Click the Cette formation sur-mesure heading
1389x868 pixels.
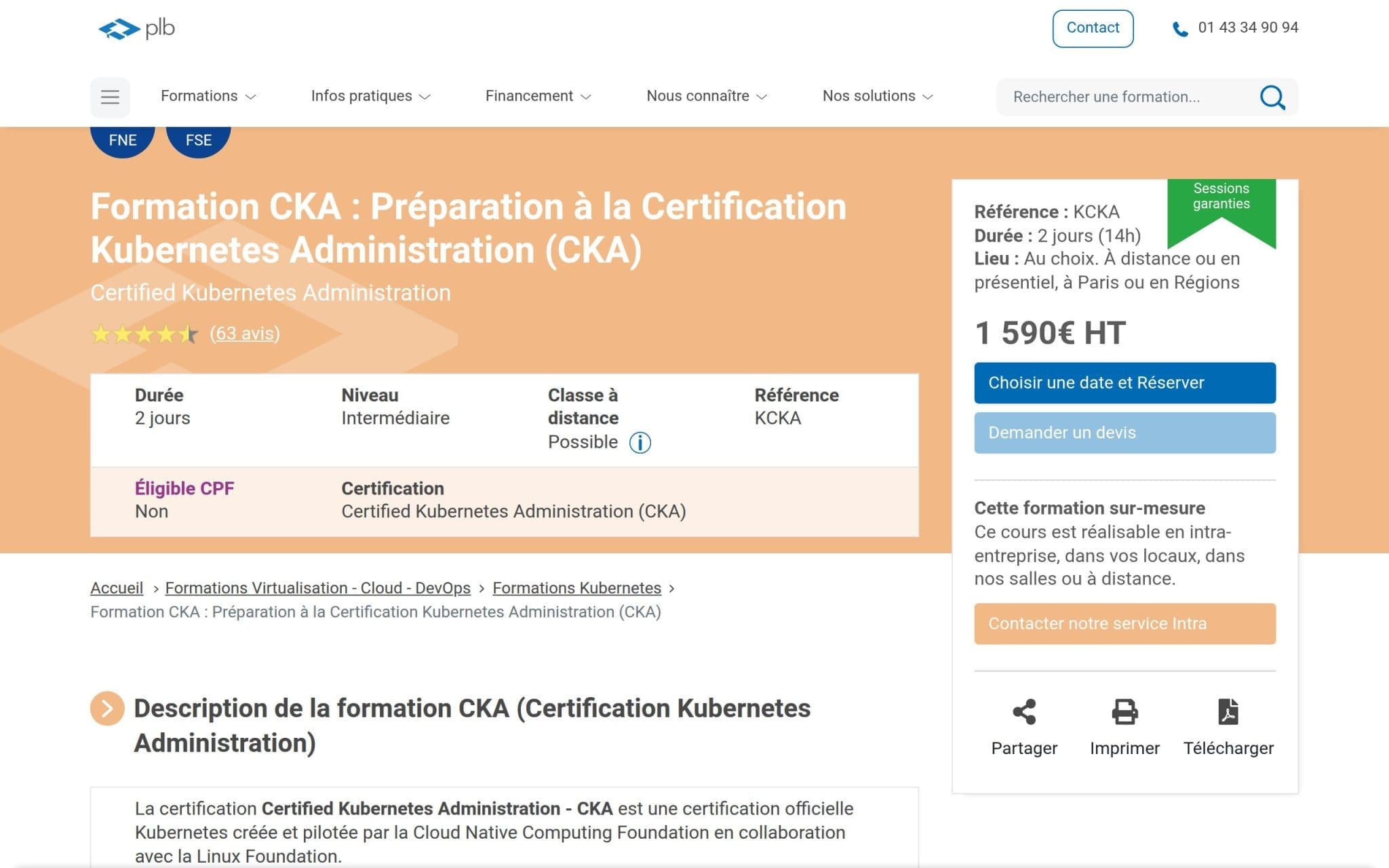pyautogui.click(x=1089, y=509)
